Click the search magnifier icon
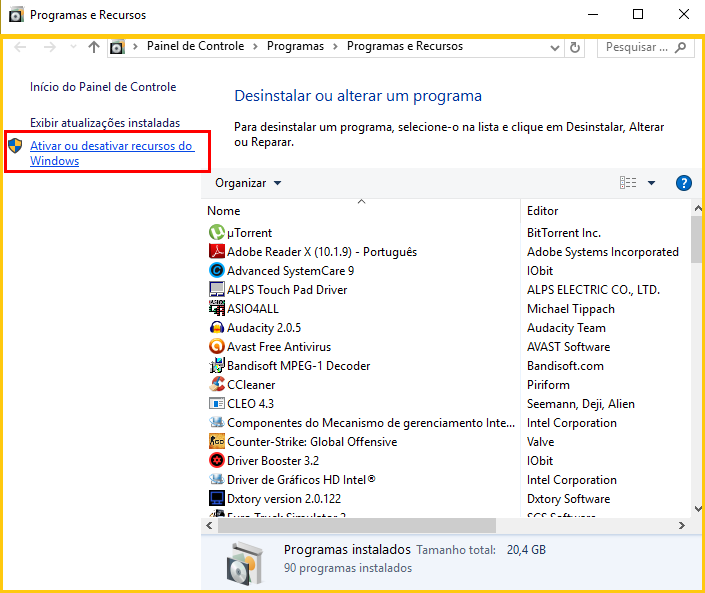The image size is (705, 593). [681, 47]
